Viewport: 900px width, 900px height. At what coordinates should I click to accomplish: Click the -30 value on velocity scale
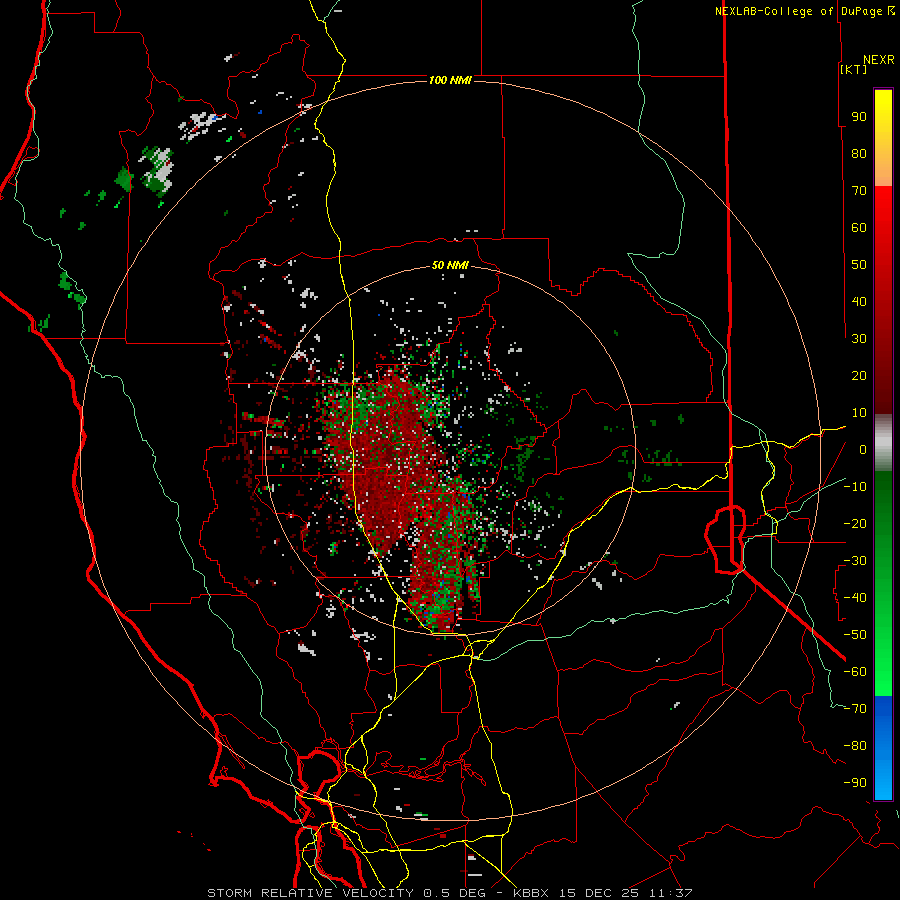pos(855,561)
